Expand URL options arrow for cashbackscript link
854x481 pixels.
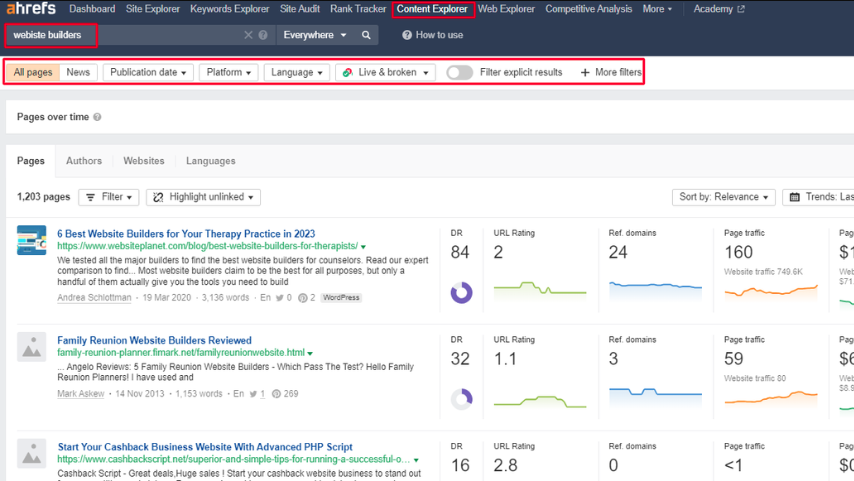[x=416, y=460]
